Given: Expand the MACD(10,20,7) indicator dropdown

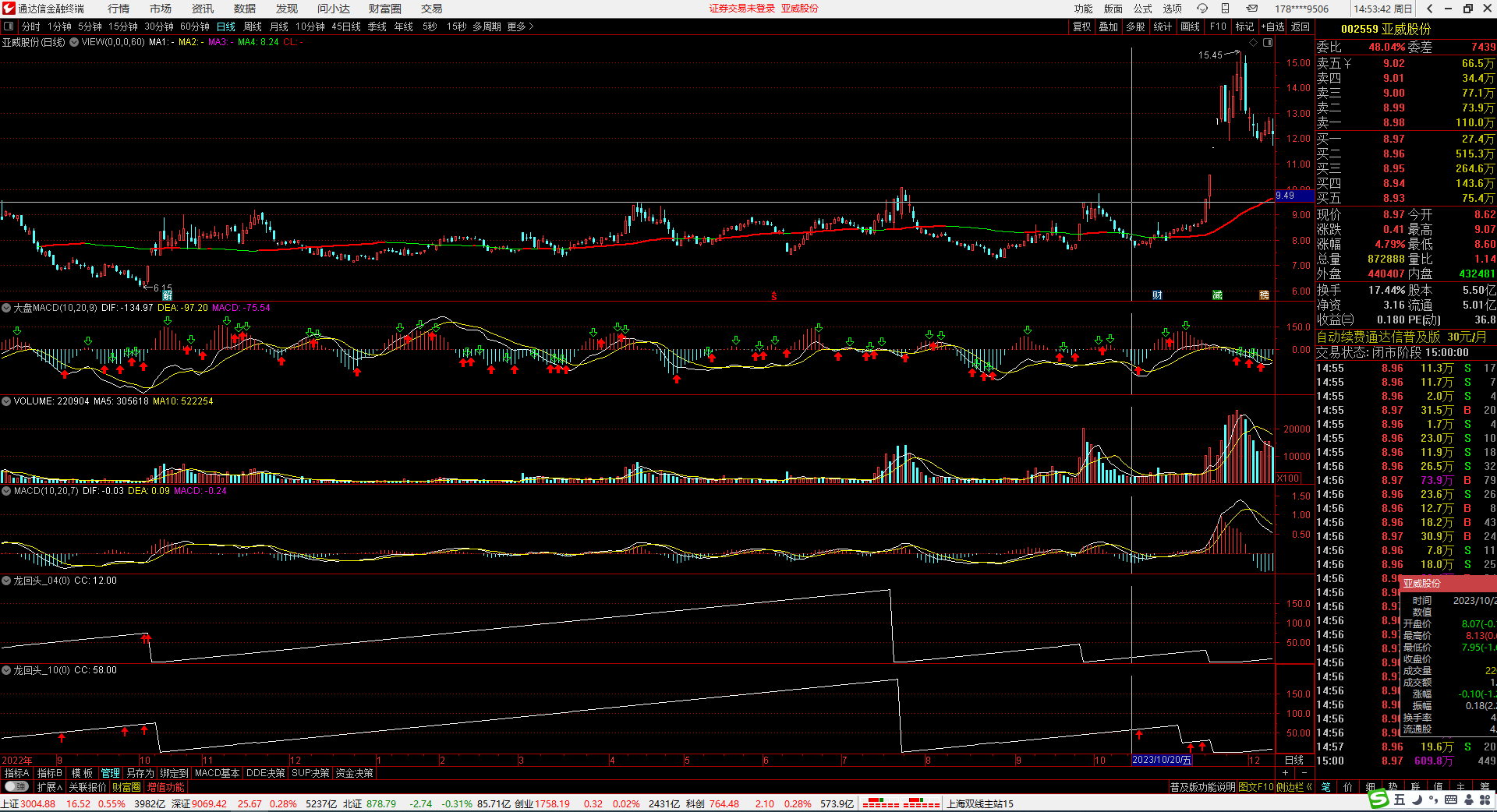Looking at the screenshot, I should click(x=6, y=491).
